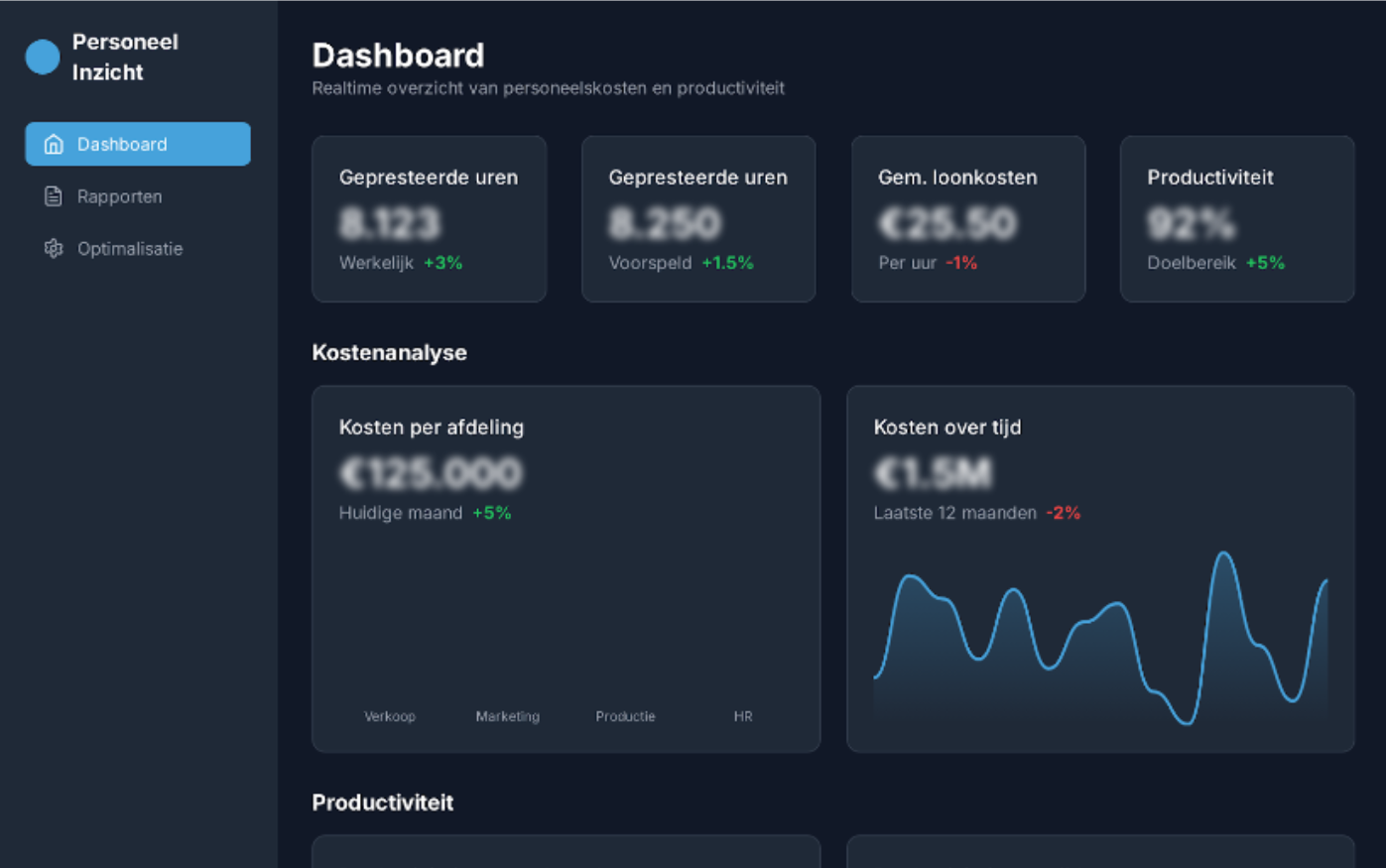Toggle the Marketing department in chart

point(508,715)
